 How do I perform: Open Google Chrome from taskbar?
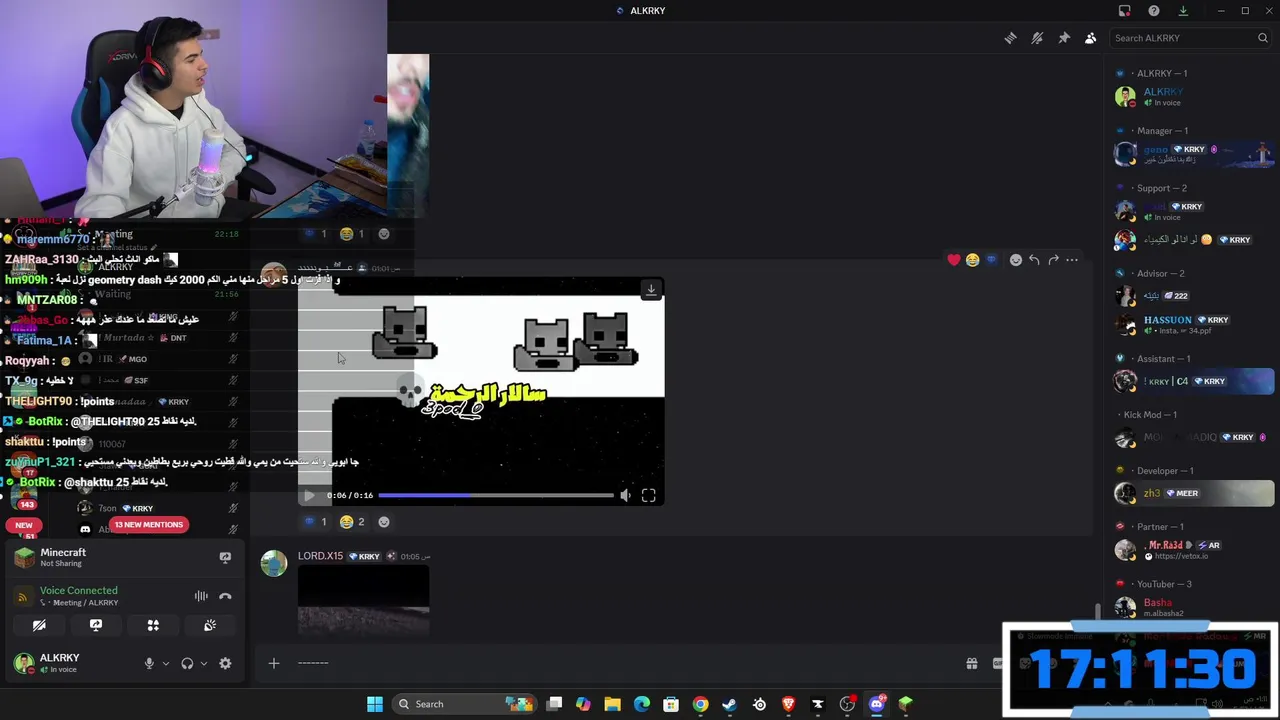(x=700, y=704)
